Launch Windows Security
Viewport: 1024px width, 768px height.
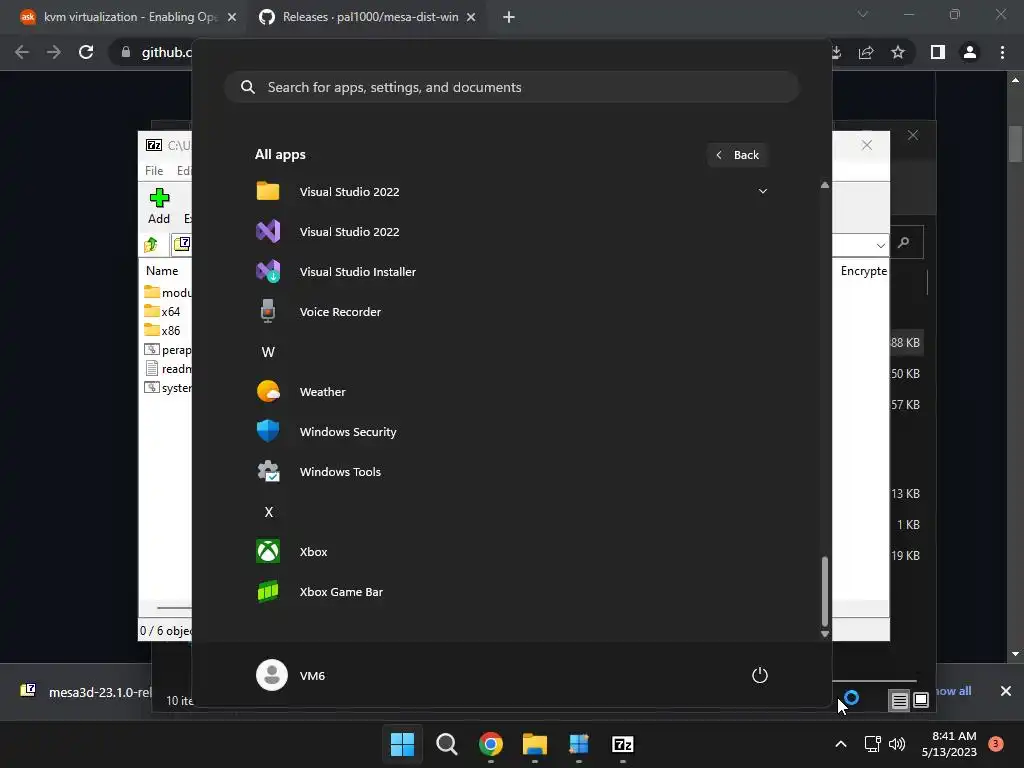(x=347, y=432)
